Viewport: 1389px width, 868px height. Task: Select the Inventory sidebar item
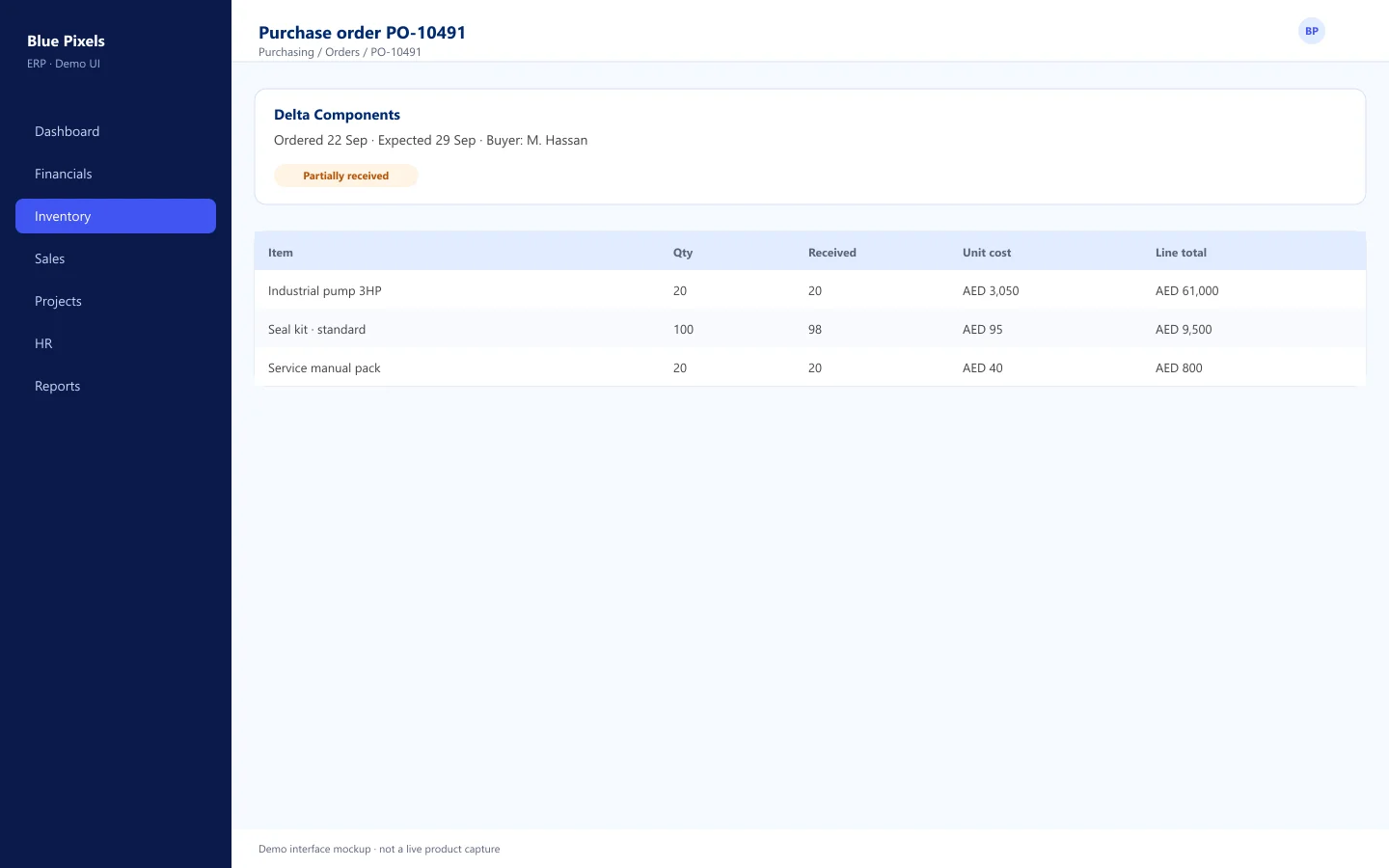pyautogui.click(x=116, y=216)
